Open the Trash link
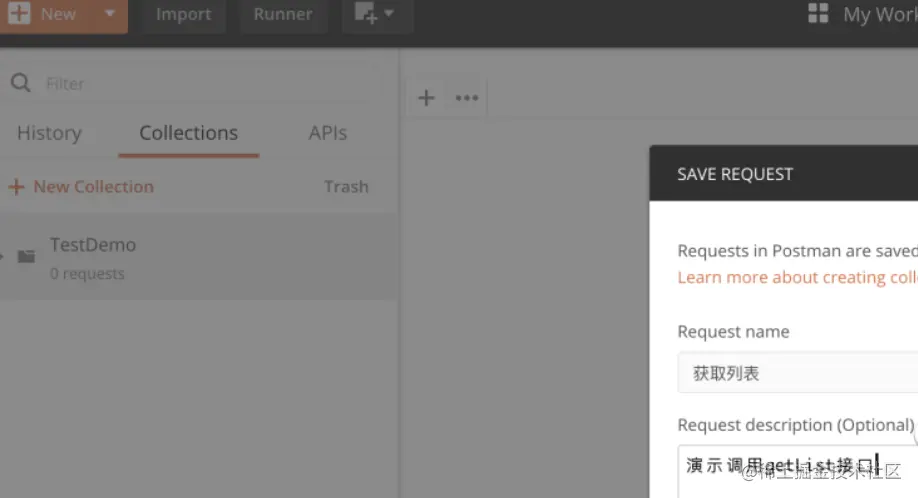This screenshot has height=498, width=918. pyautogui.click(x=346, y=187)
